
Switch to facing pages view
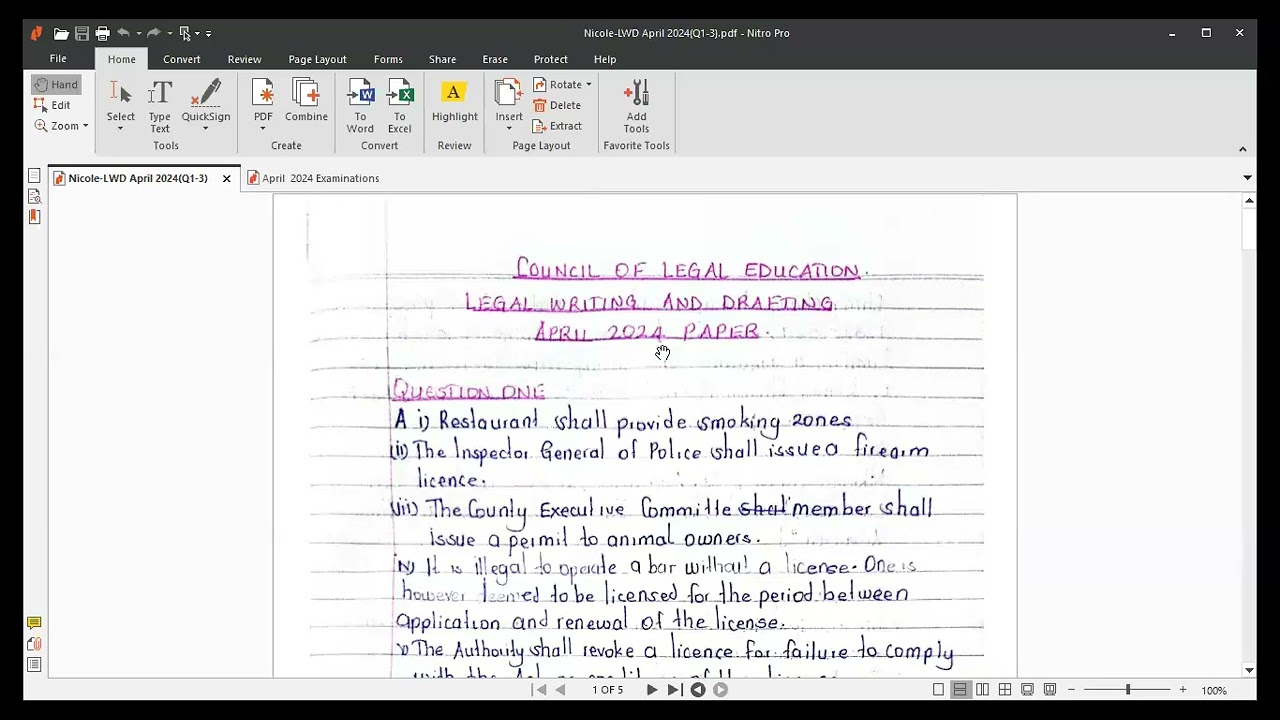point(983,690)
